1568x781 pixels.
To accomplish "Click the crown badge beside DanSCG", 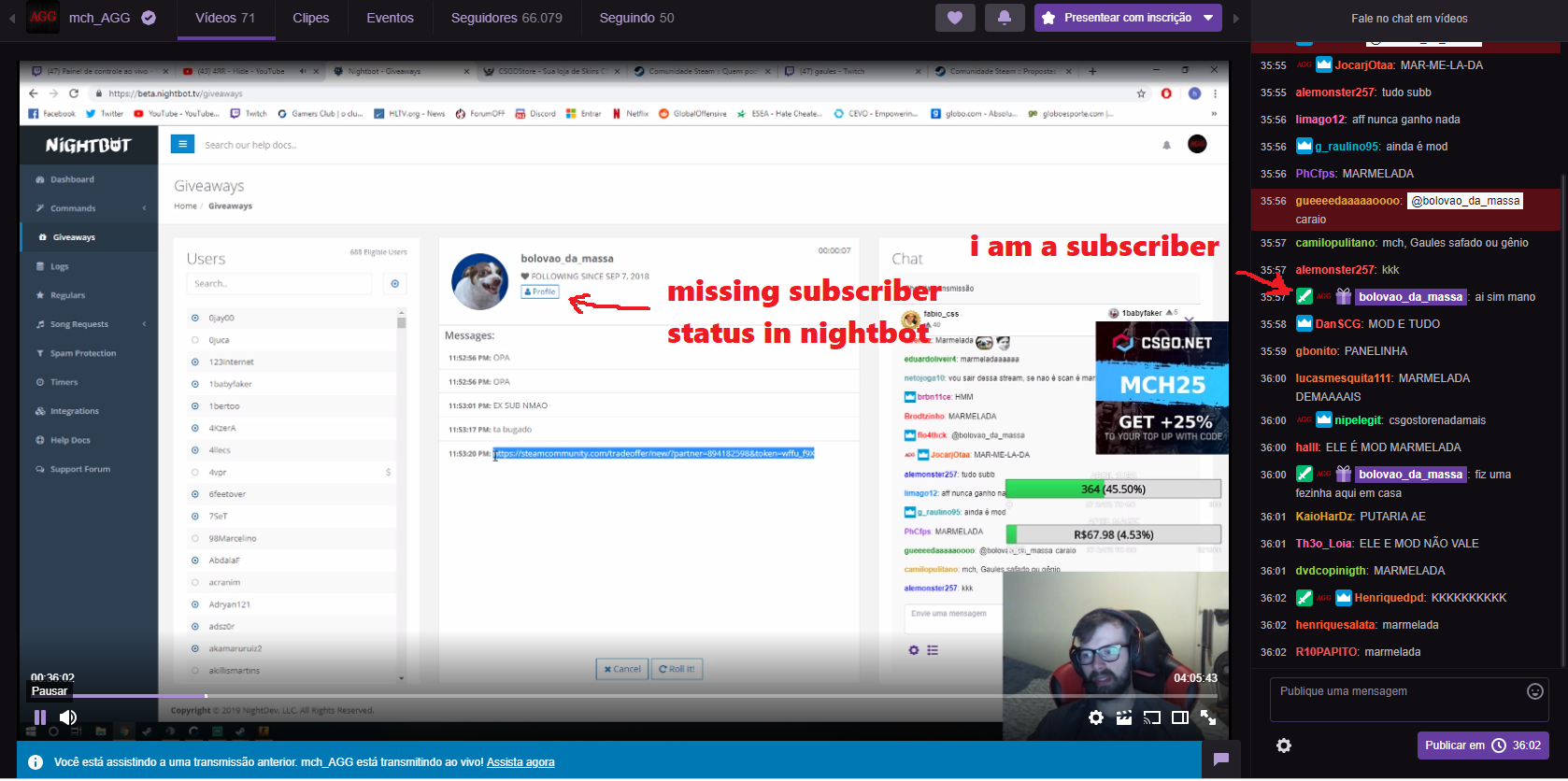I will (x=1304, y=324).
